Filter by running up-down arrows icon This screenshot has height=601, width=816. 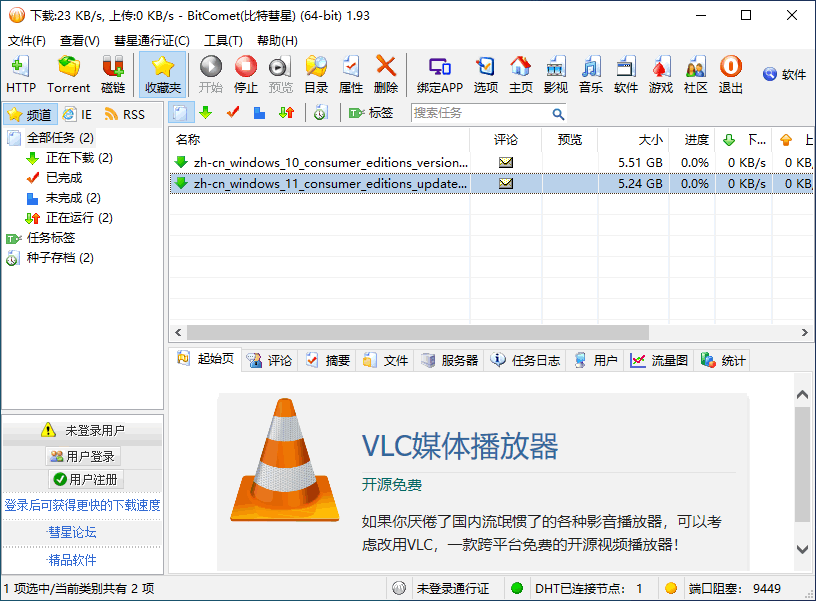tap(286, 112)
